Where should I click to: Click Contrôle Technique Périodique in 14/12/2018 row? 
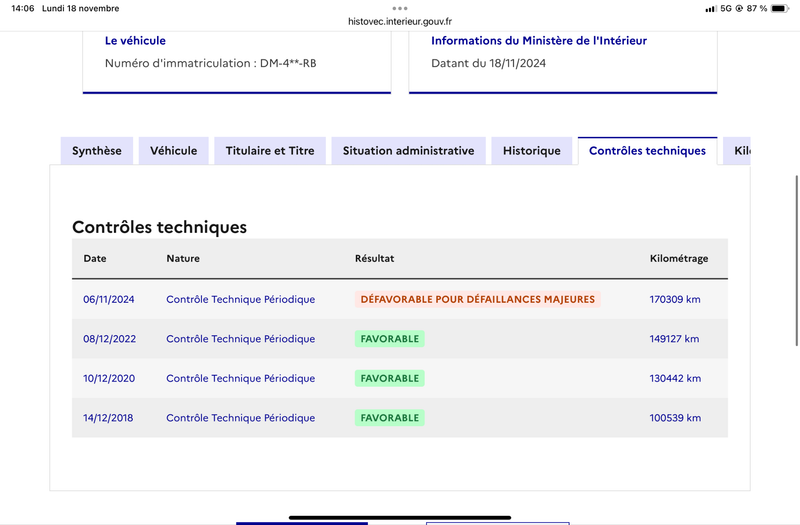240,418
